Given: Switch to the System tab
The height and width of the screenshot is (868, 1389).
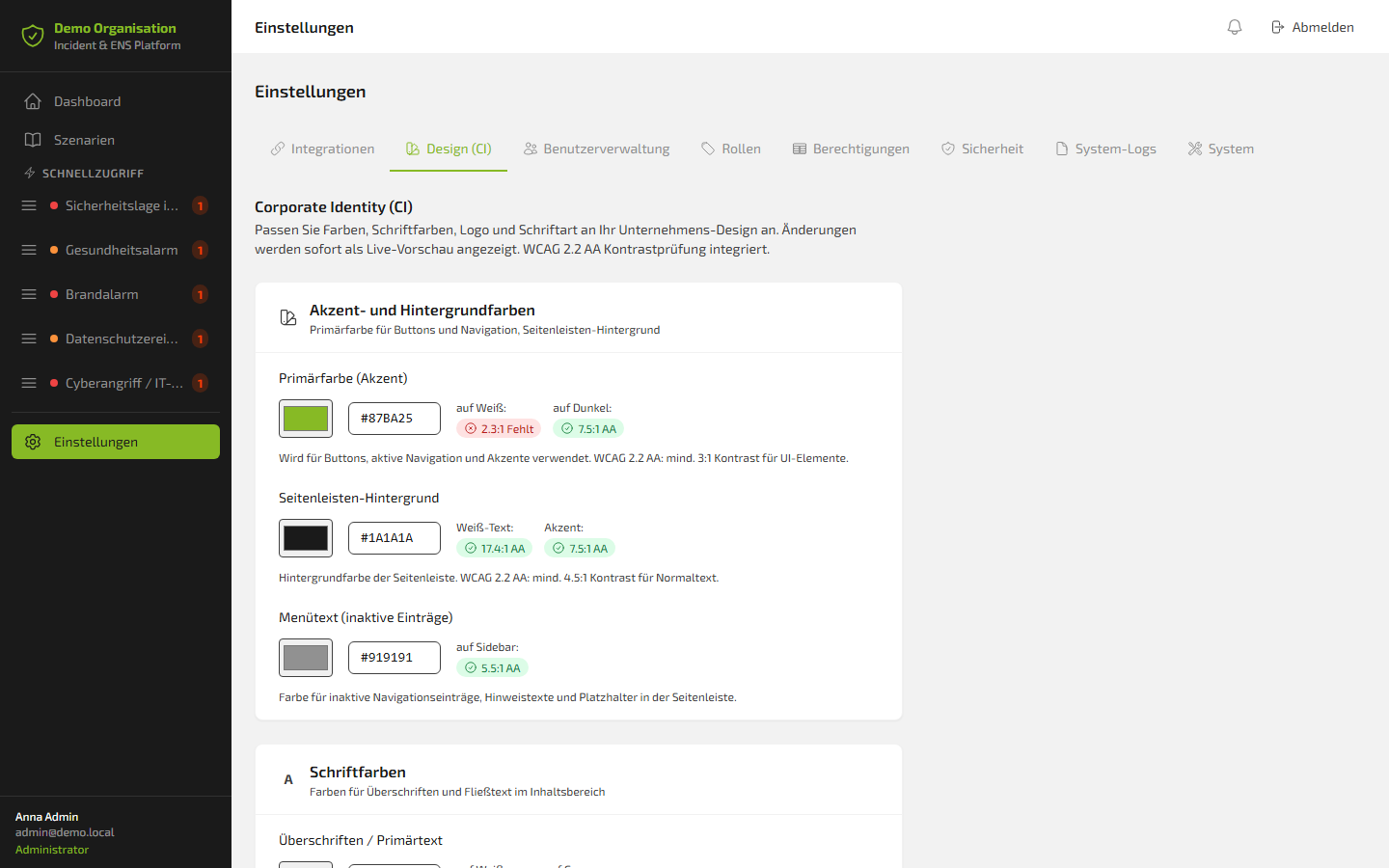Looking at the screenshot, I should pos(1221,149).
